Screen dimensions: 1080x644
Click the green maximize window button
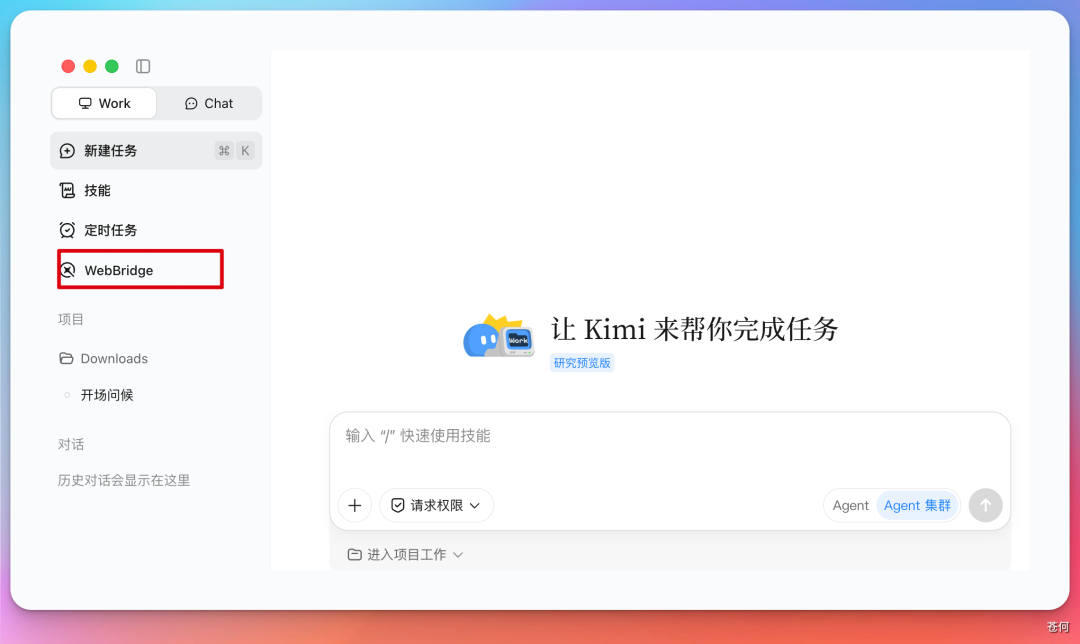[112, 66]
